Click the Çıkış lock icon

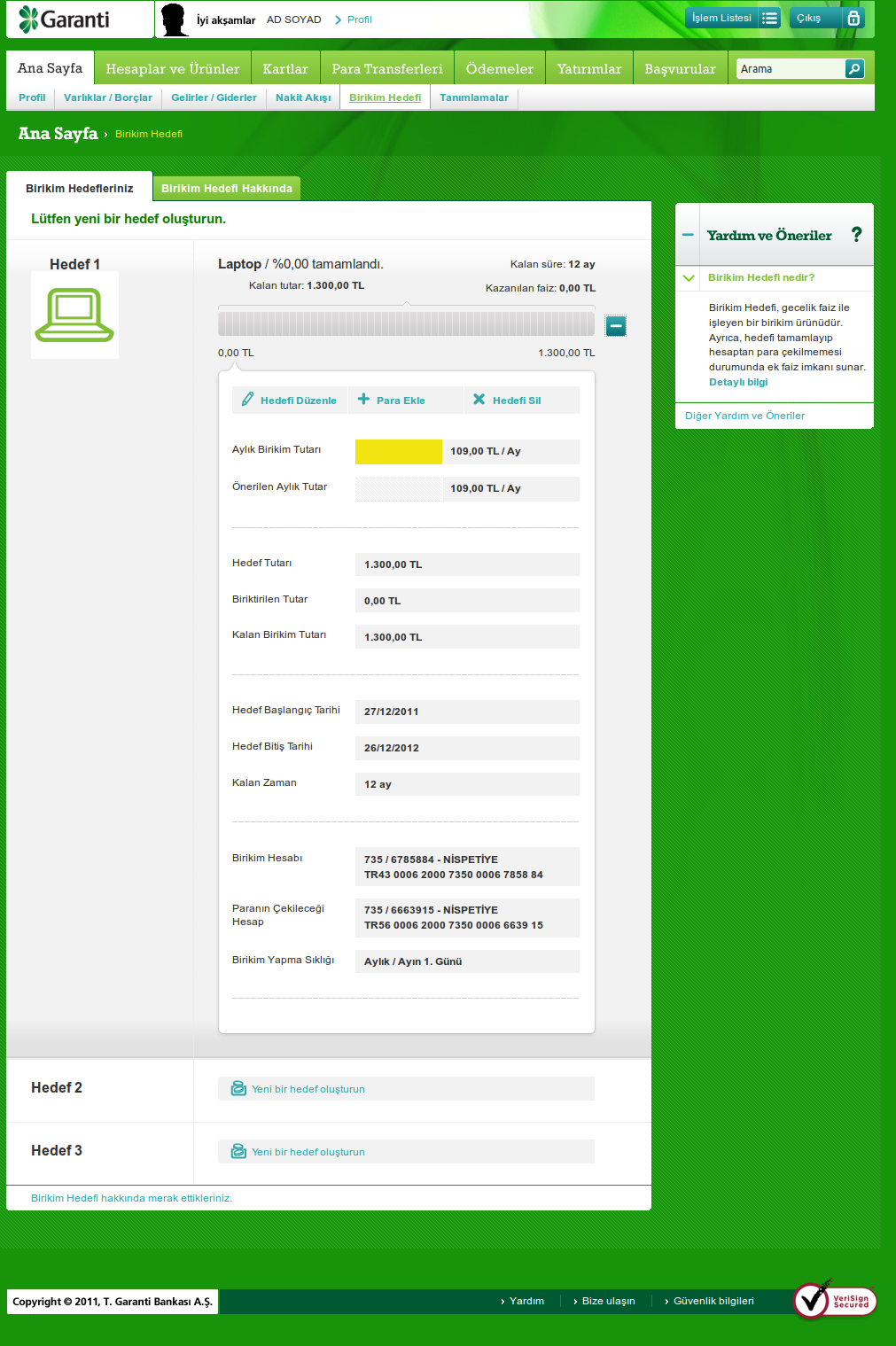pyautogui.click(x=853, y=18)
